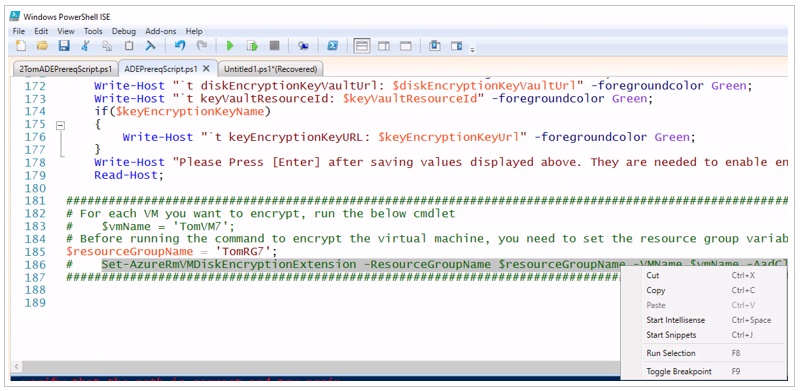The height and width of the screenshot is (391, 800).
Task: Save the script using the floppy disk icon
Action: pos(64,46)
